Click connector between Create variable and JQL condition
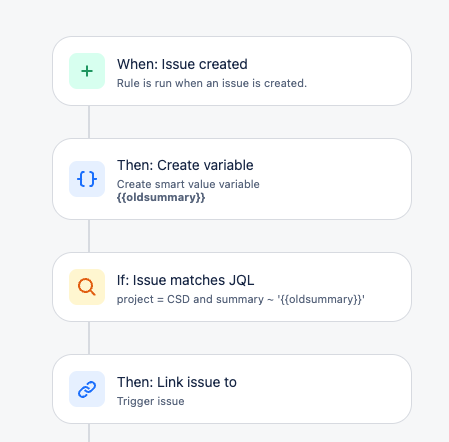The image size is (449, 442). pyautogui.click(x=89, y=236)
